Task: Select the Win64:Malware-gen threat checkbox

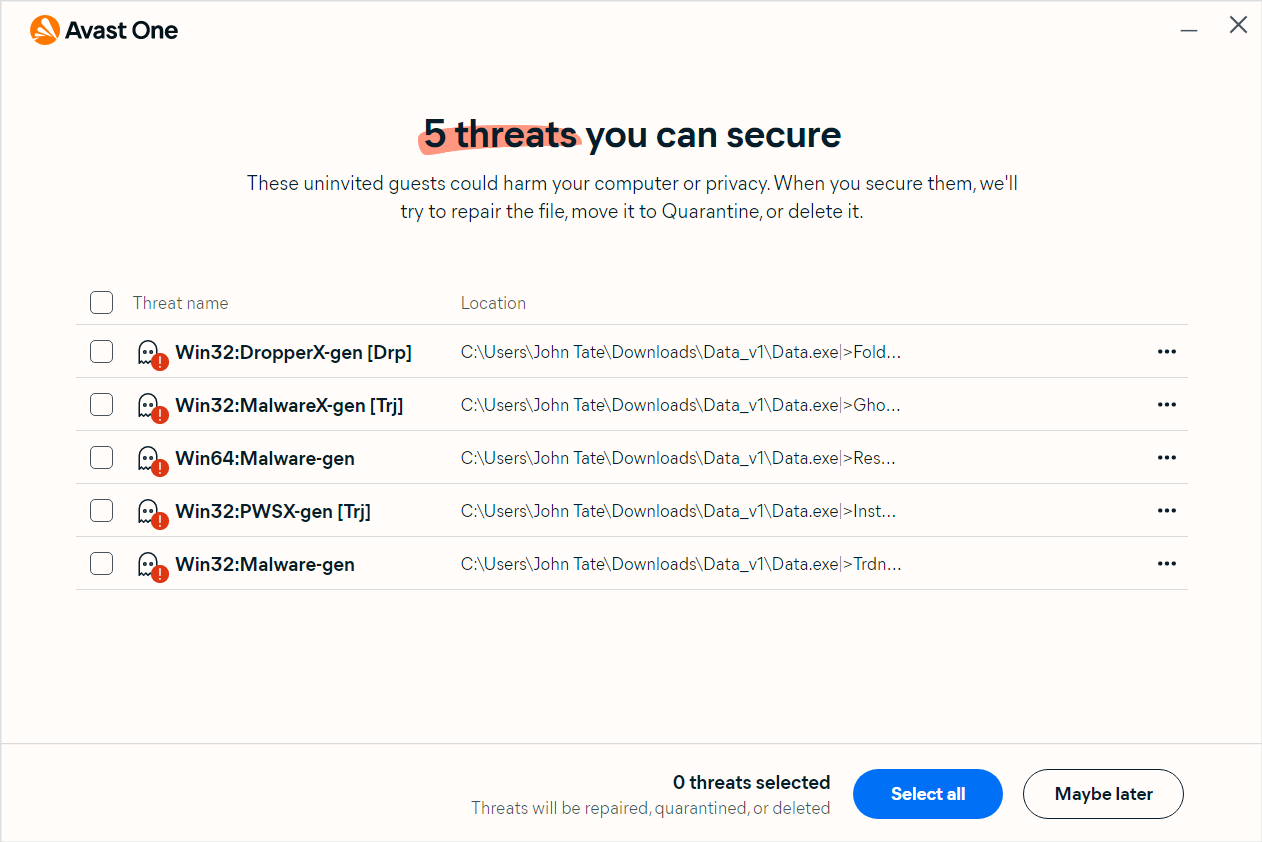Action: coord(102,458)
